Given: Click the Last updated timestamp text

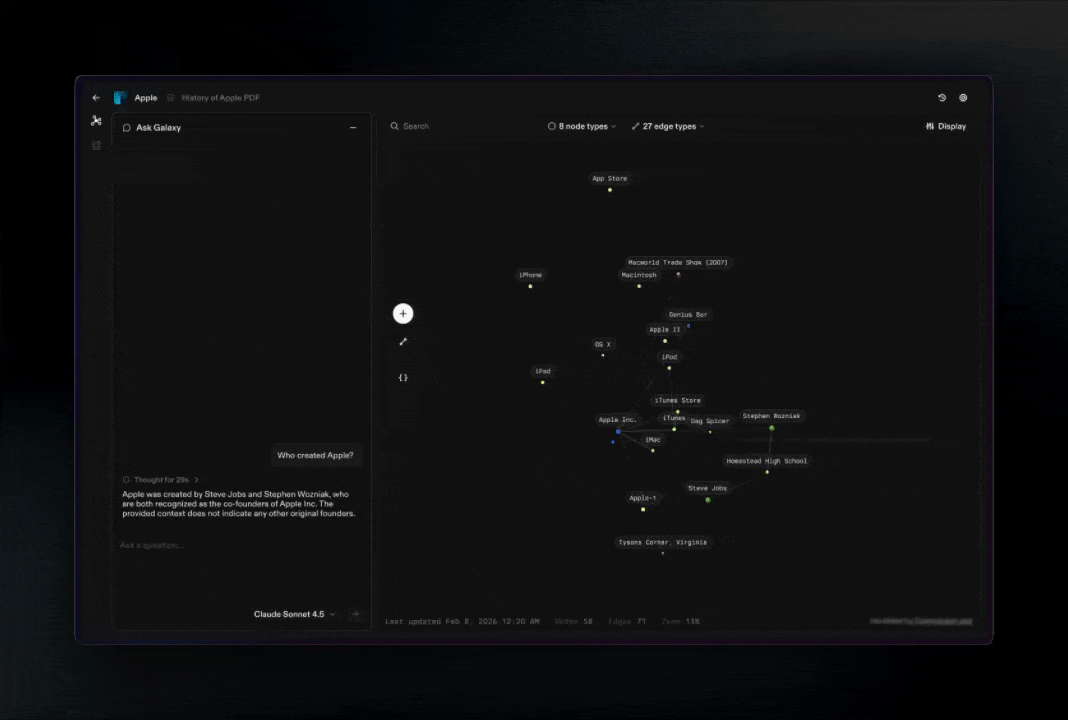Looking at the screenshot, I should (462, 621).
